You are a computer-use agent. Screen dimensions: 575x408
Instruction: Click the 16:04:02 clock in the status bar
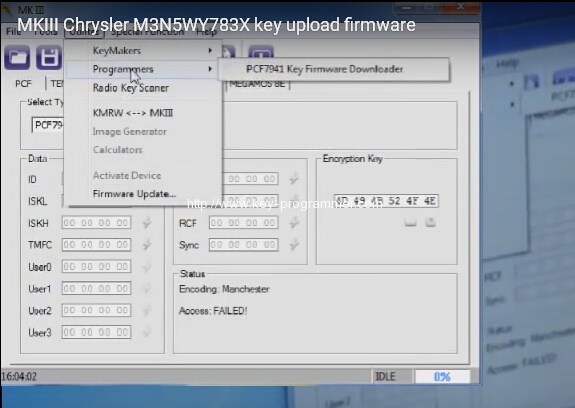point(19,376)
